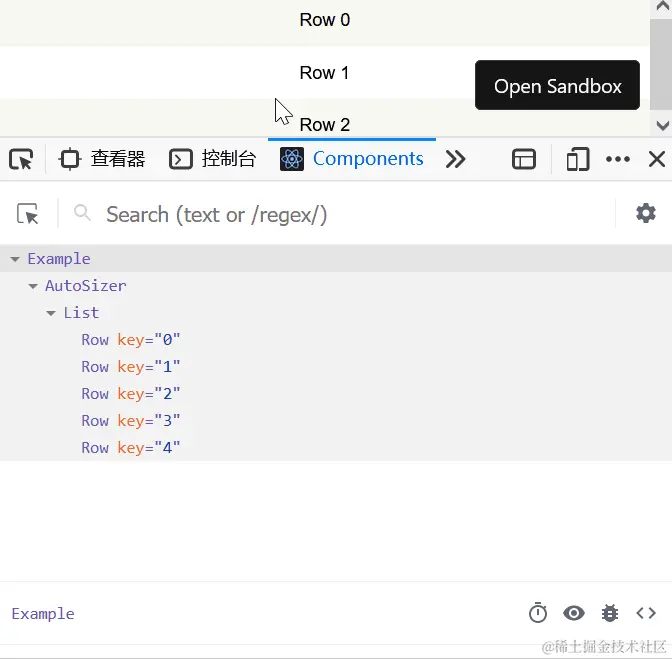Collapse the AutoSizer component node

[x=33, y=286]
